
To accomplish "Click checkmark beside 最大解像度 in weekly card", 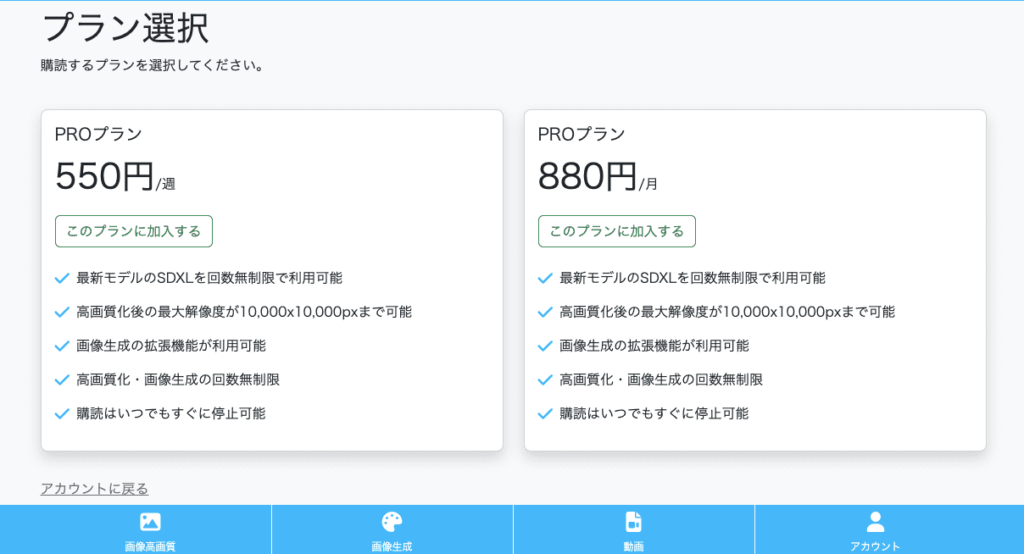I will pyautogui.click(x=62, y=312).
